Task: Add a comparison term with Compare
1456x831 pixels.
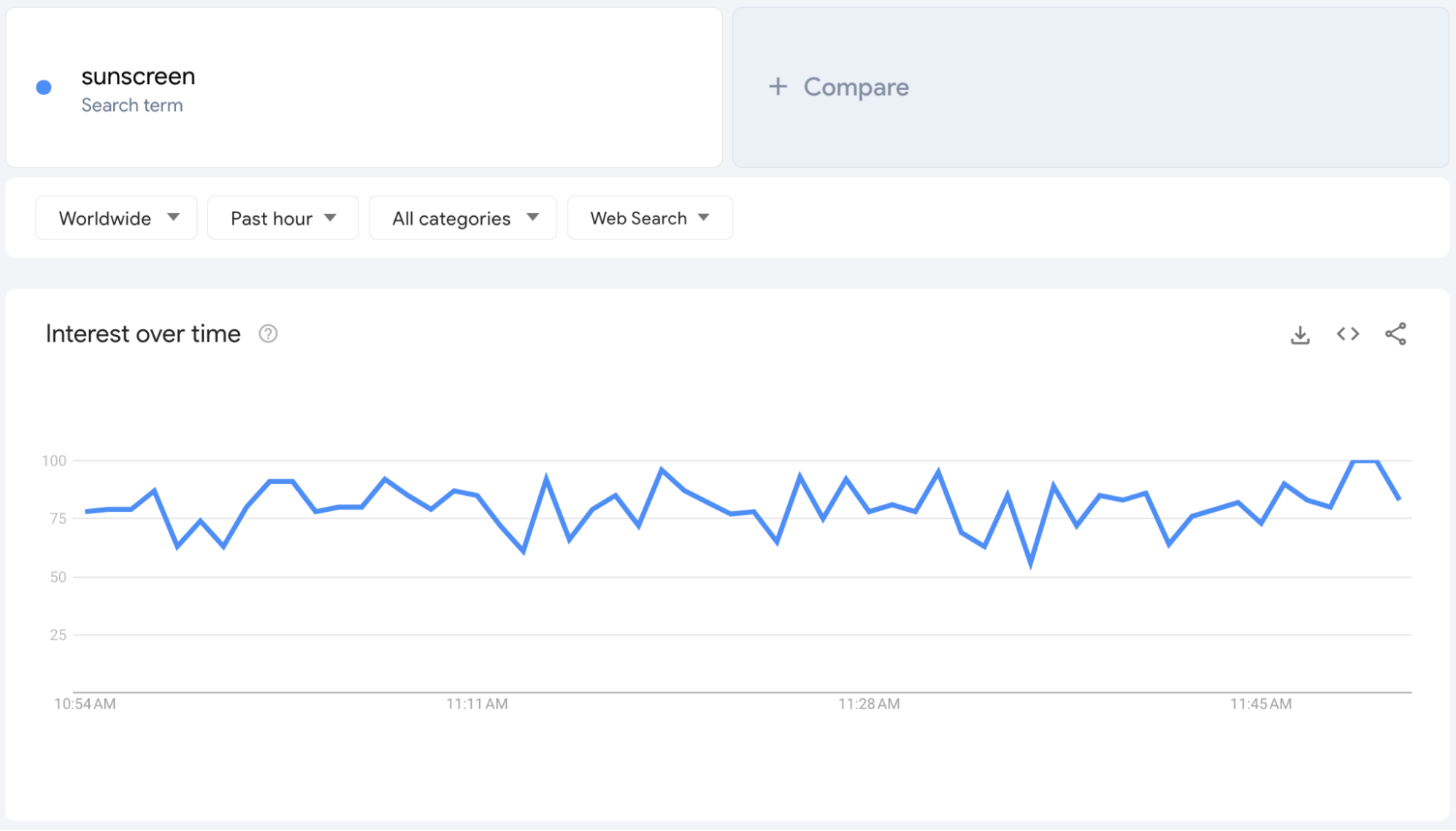Action: click(x=1091, y=88)
